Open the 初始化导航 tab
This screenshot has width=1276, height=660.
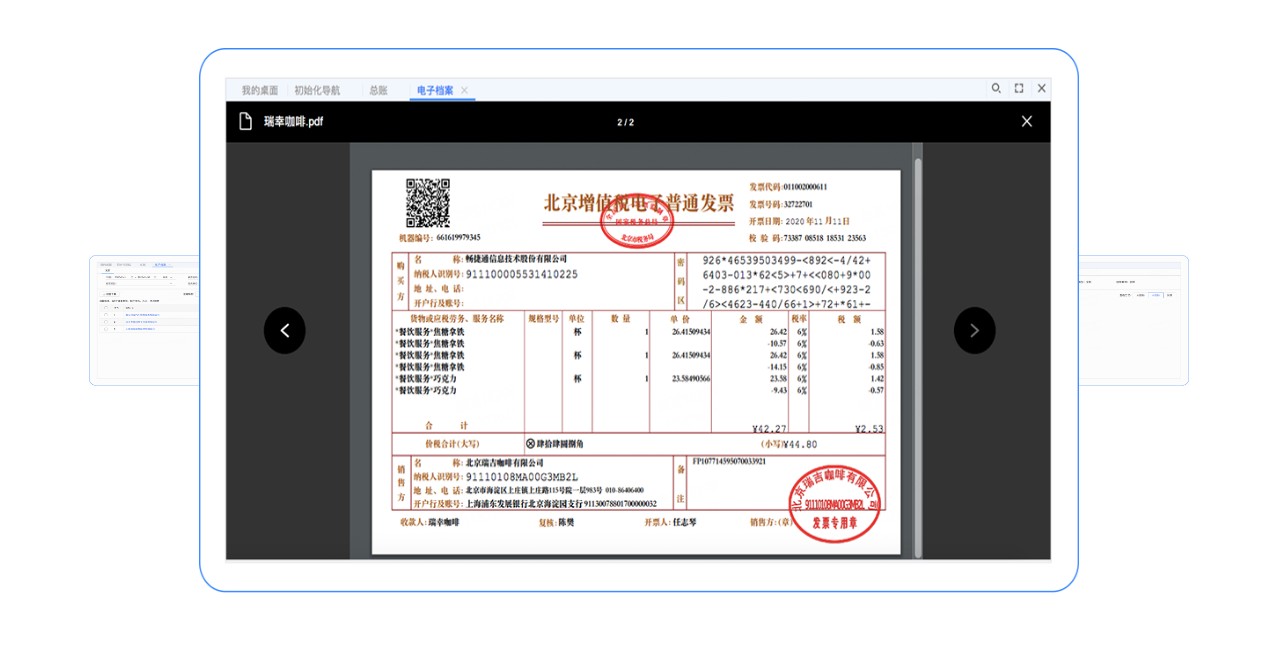[317, 90]
